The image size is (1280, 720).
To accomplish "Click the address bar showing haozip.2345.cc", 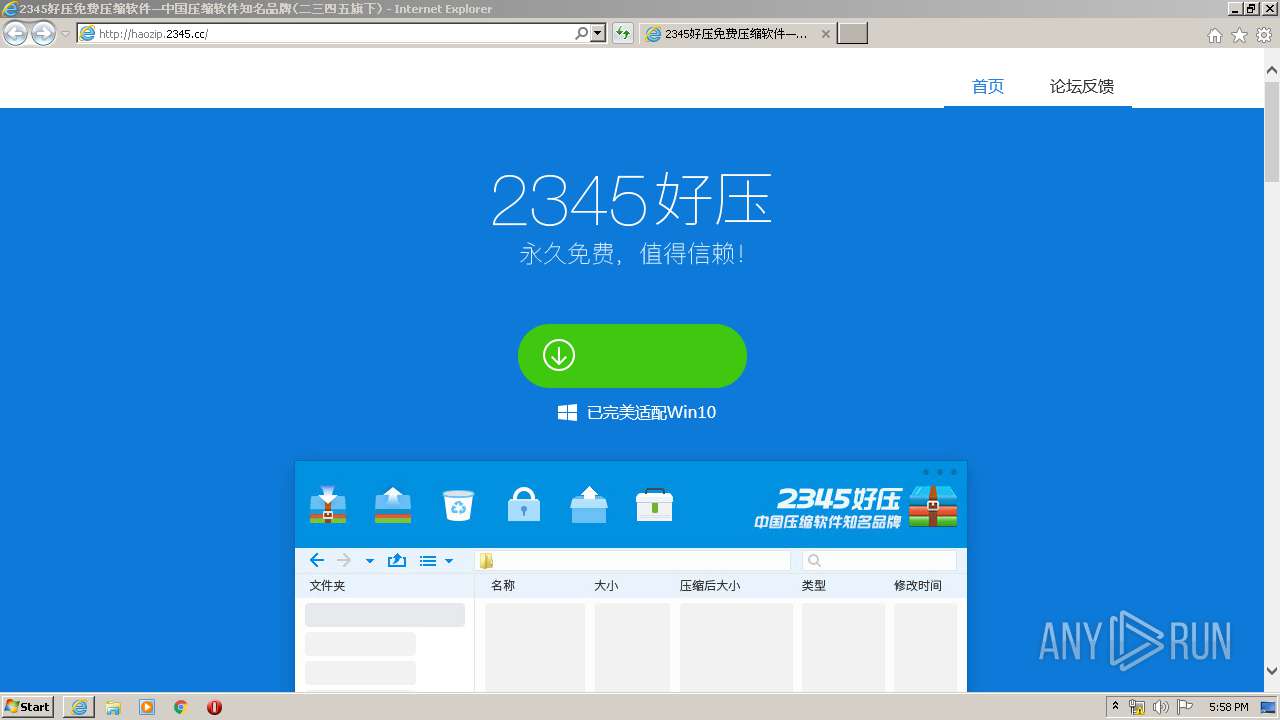I will [324, 33].
